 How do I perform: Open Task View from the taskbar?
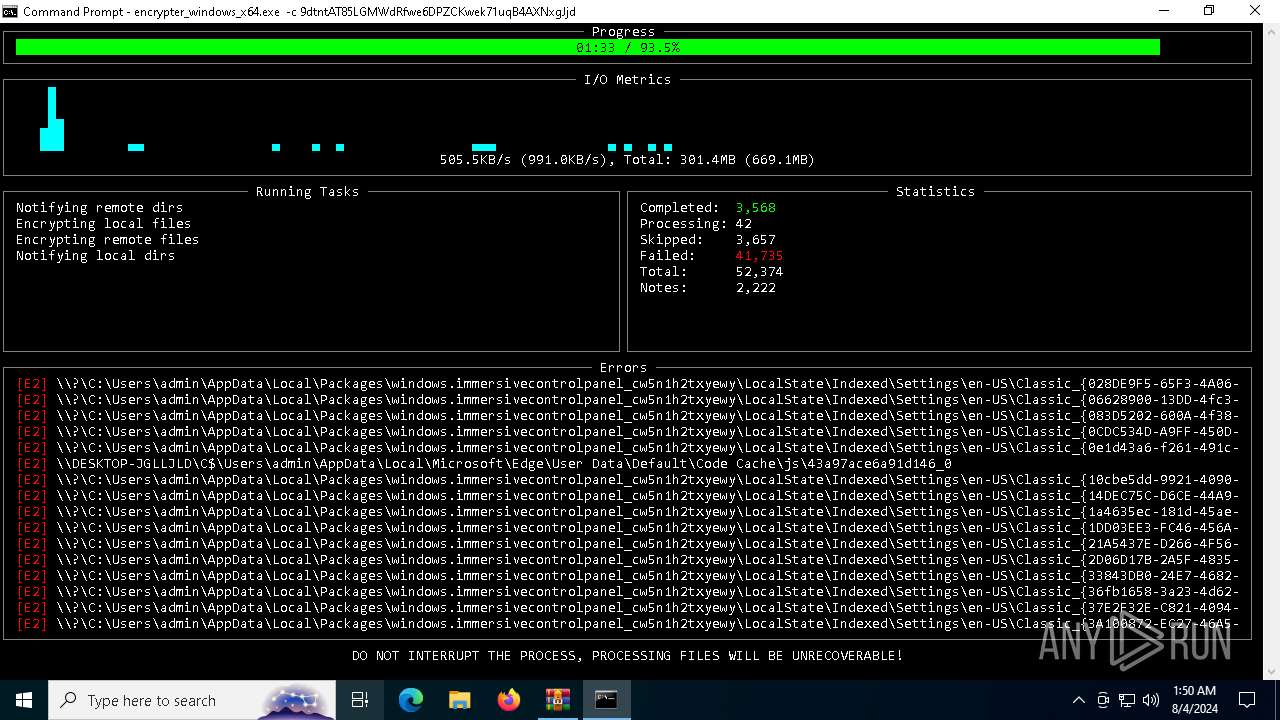(360, 700)
